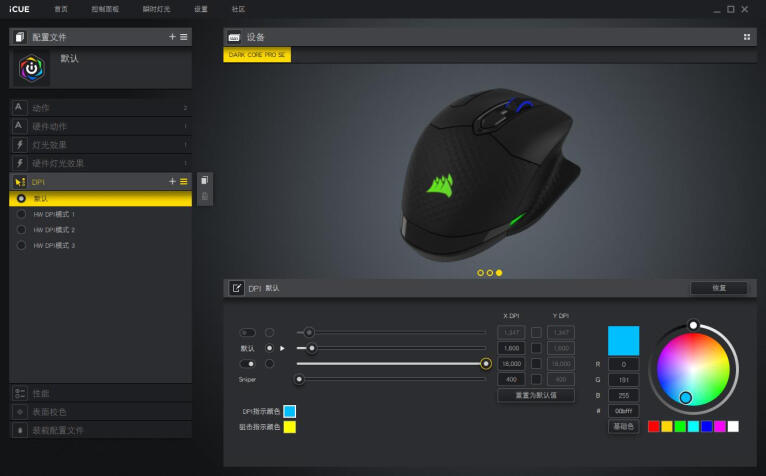Image resolution: width=766 pixels, height=476 pixels.
Task: Check the X/Y DPI link box for 18,000
Action: 536,364
